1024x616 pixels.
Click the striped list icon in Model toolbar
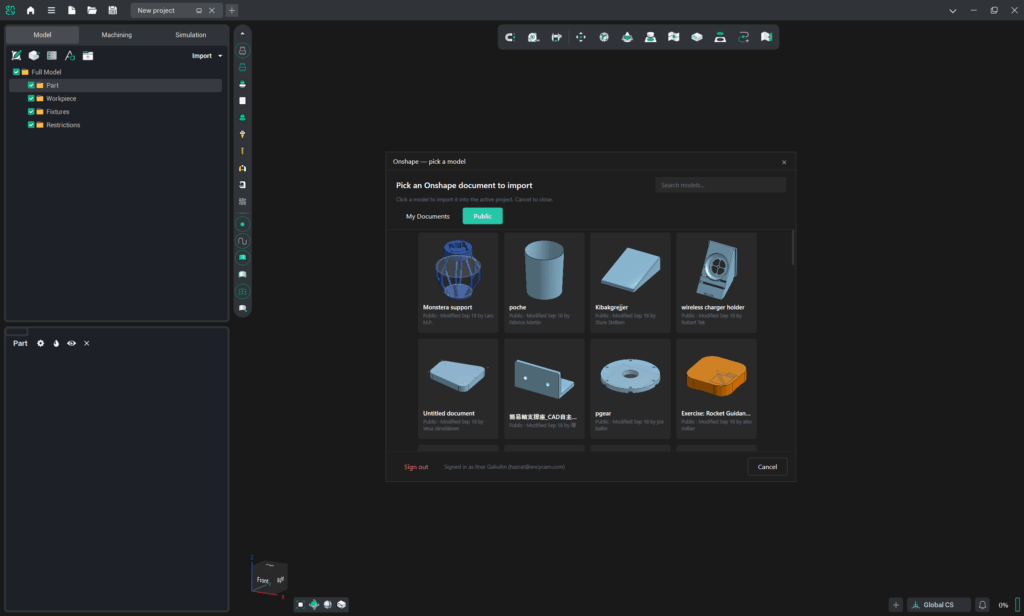[52, 56]
